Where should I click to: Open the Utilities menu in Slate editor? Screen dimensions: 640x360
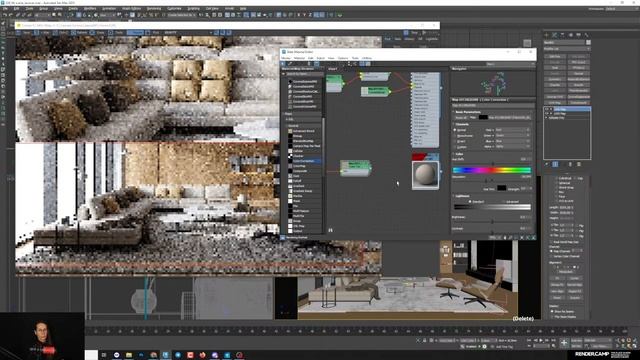tap(367, 58)
